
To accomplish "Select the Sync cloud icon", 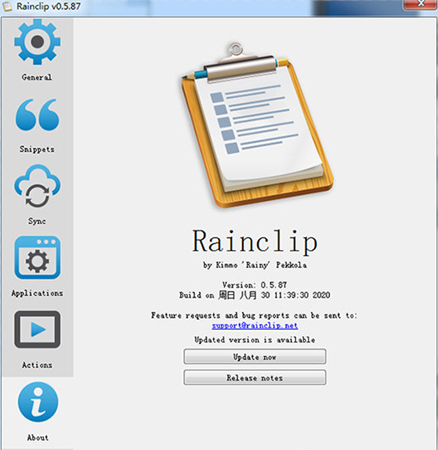I will [37, 186].
